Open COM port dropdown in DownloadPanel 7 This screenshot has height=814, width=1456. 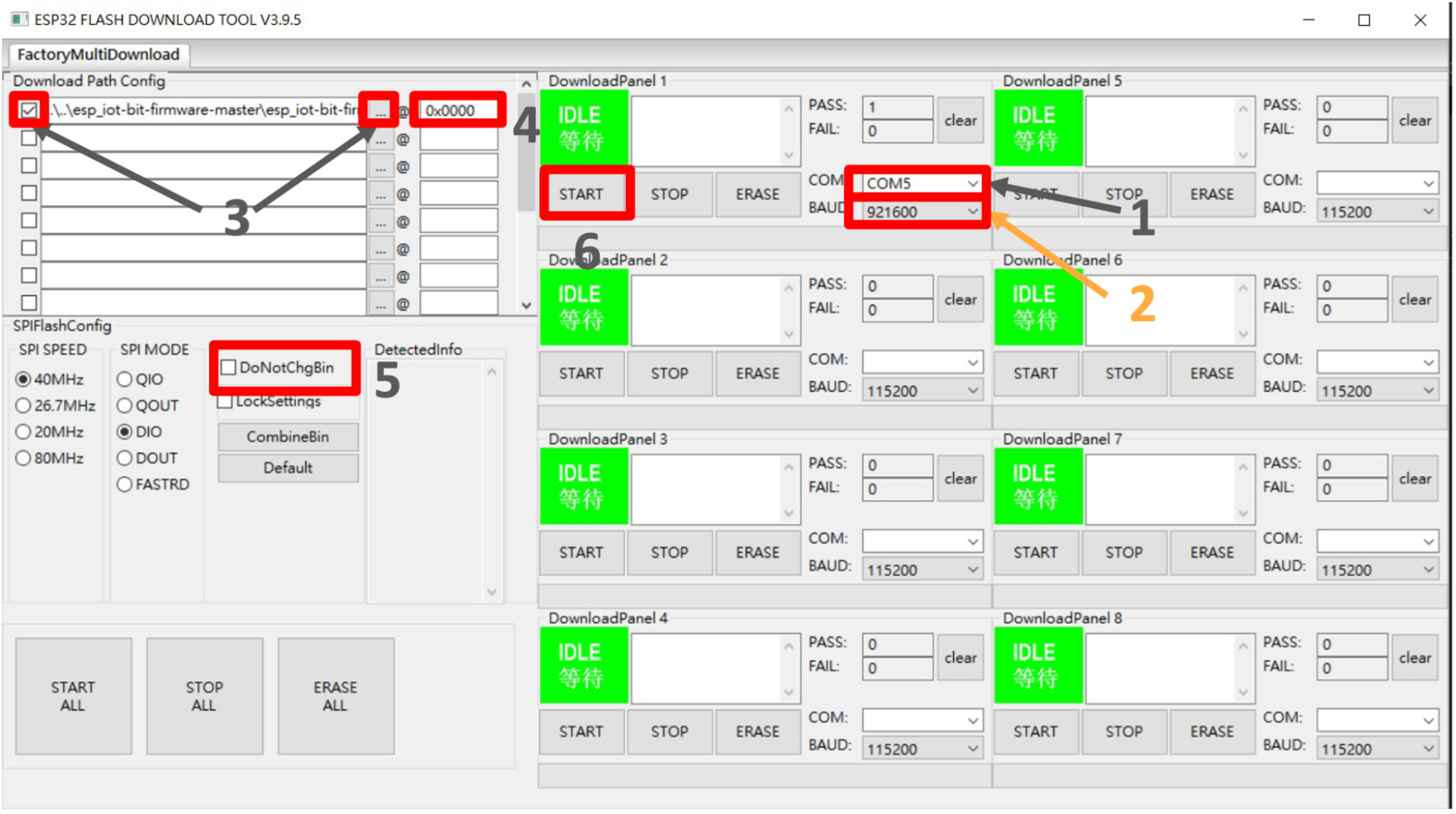[1377, 541]
